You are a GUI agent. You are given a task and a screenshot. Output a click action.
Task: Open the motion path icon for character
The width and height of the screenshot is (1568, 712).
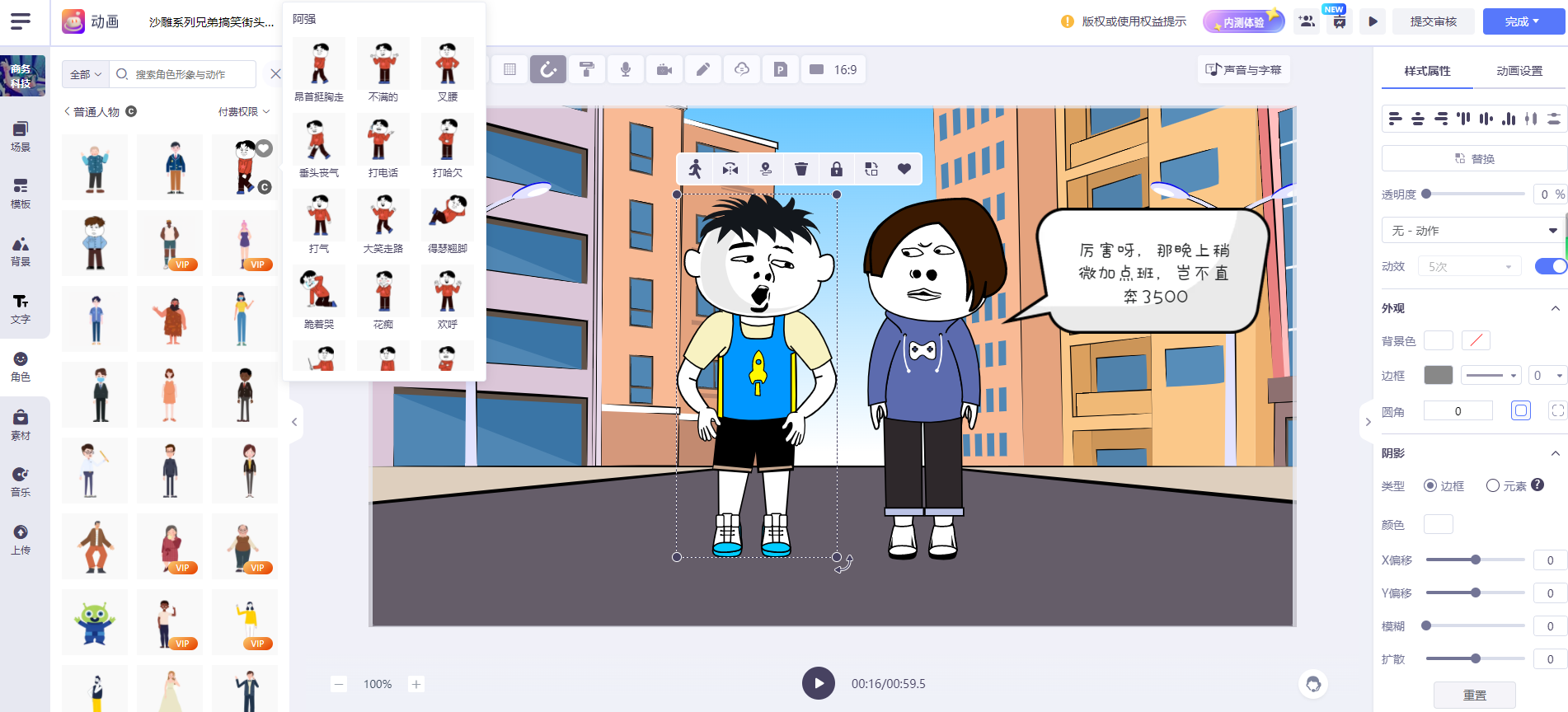coord(766,169)
